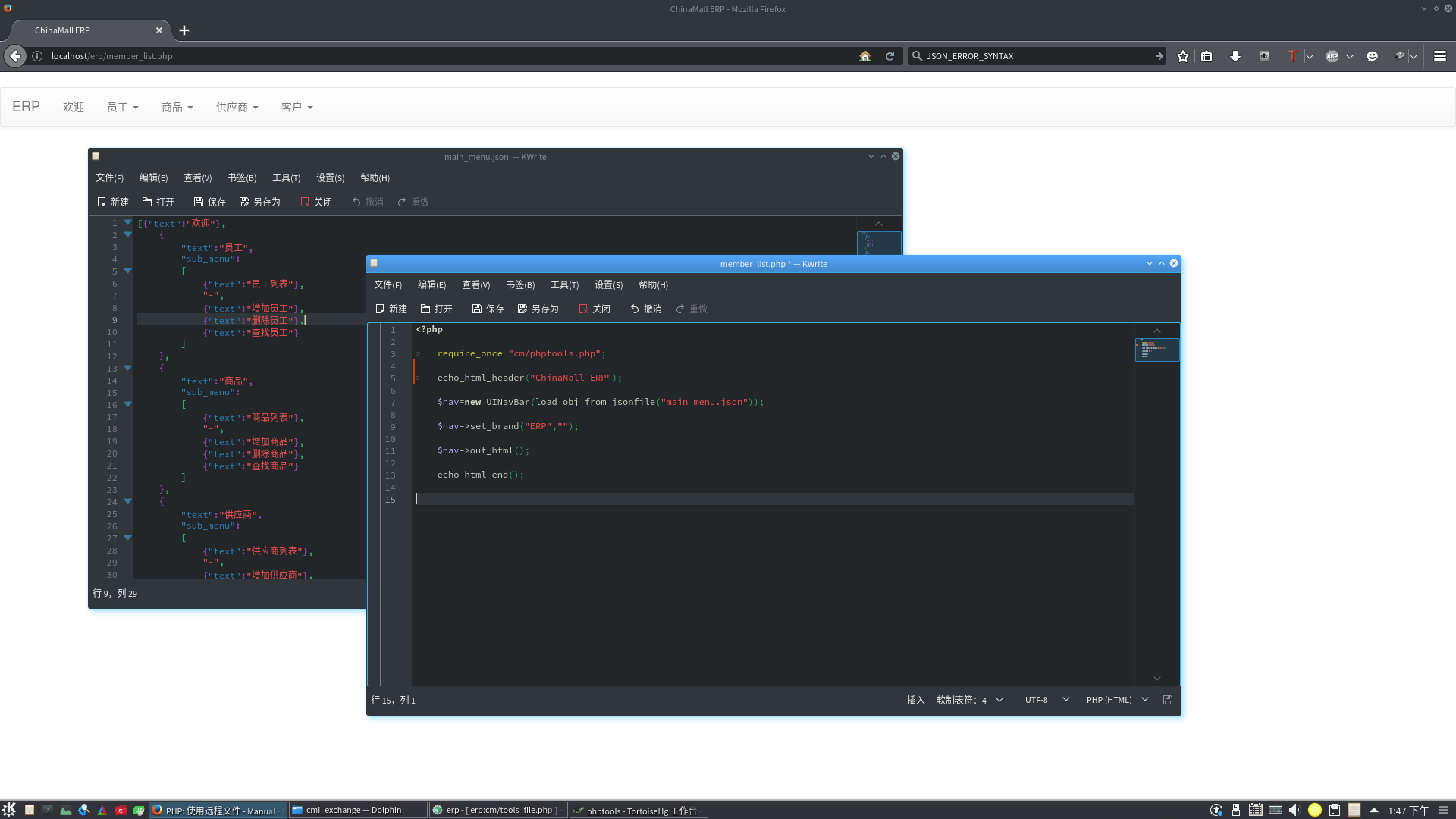Image resolution: width=1456 pixels, height=819 pixels.
Task: Click 行 15, 列 1 cursor position indicator
Action: click(x=393, y=700)
